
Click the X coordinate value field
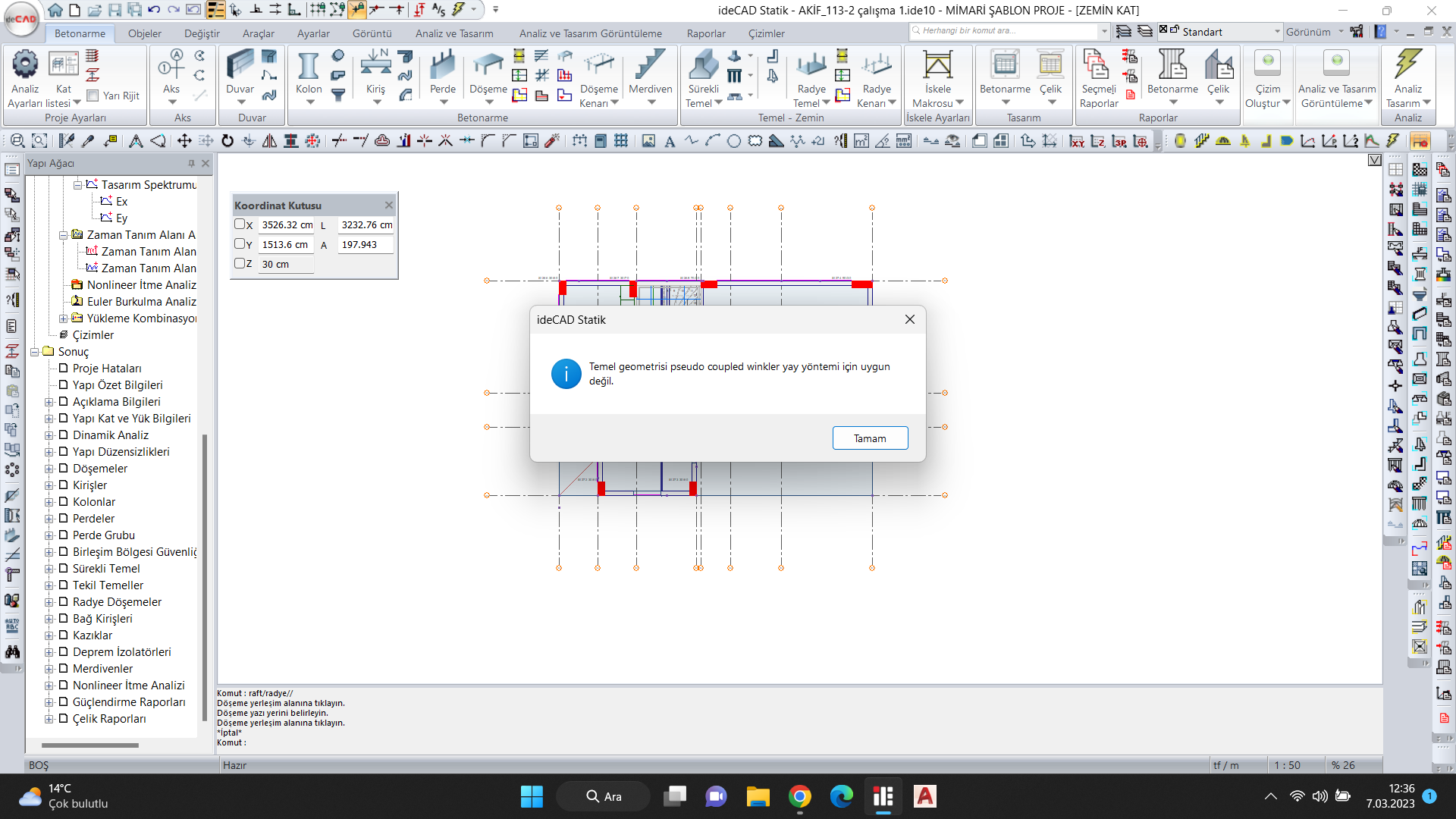click(x=287, y=224)
